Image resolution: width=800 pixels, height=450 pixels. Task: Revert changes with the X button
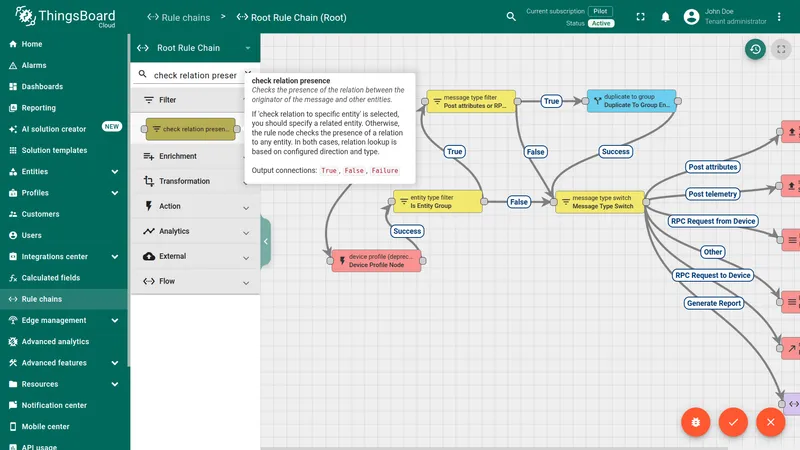point(770,422)
